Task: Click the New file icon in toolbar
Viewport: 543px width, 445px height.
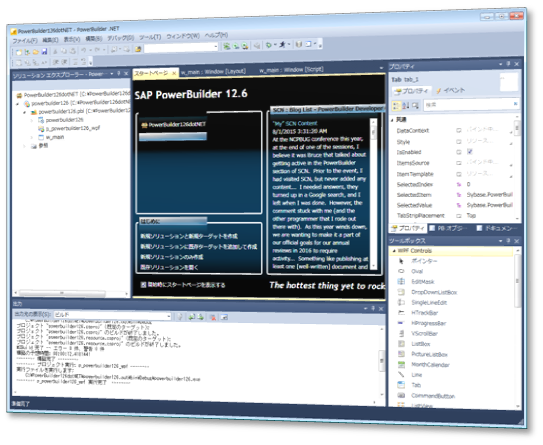Action: pyautogui.click(x=19, y=52)
